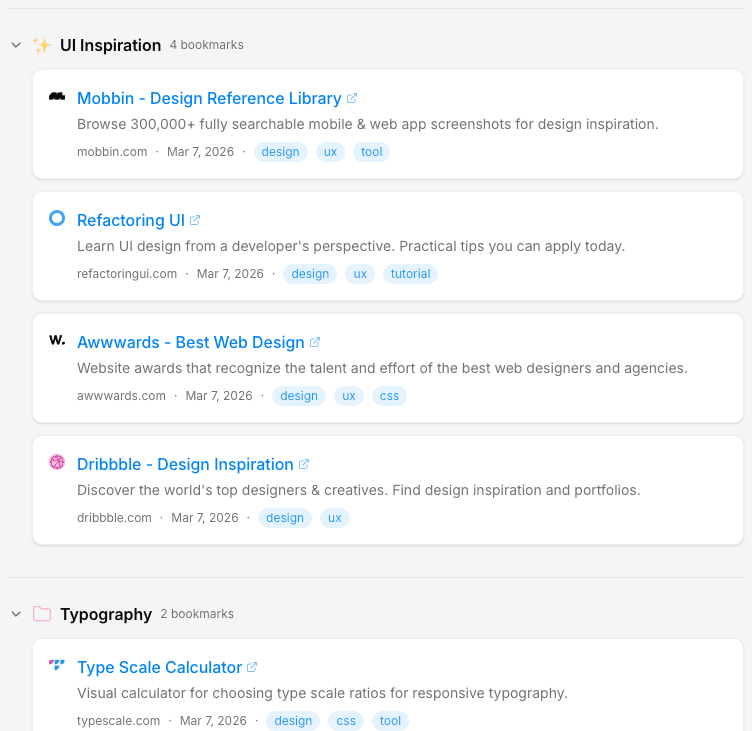Open the Refactoring UI bookmark link
Viewport: 752px width, 731px height.
click(131, 220)
